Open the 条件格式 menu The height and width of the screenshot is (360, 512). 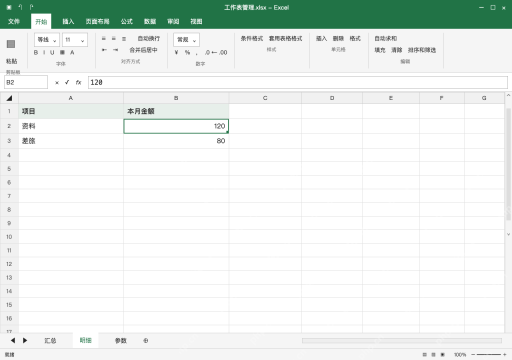pyautogui.click(x=252, y=39)
